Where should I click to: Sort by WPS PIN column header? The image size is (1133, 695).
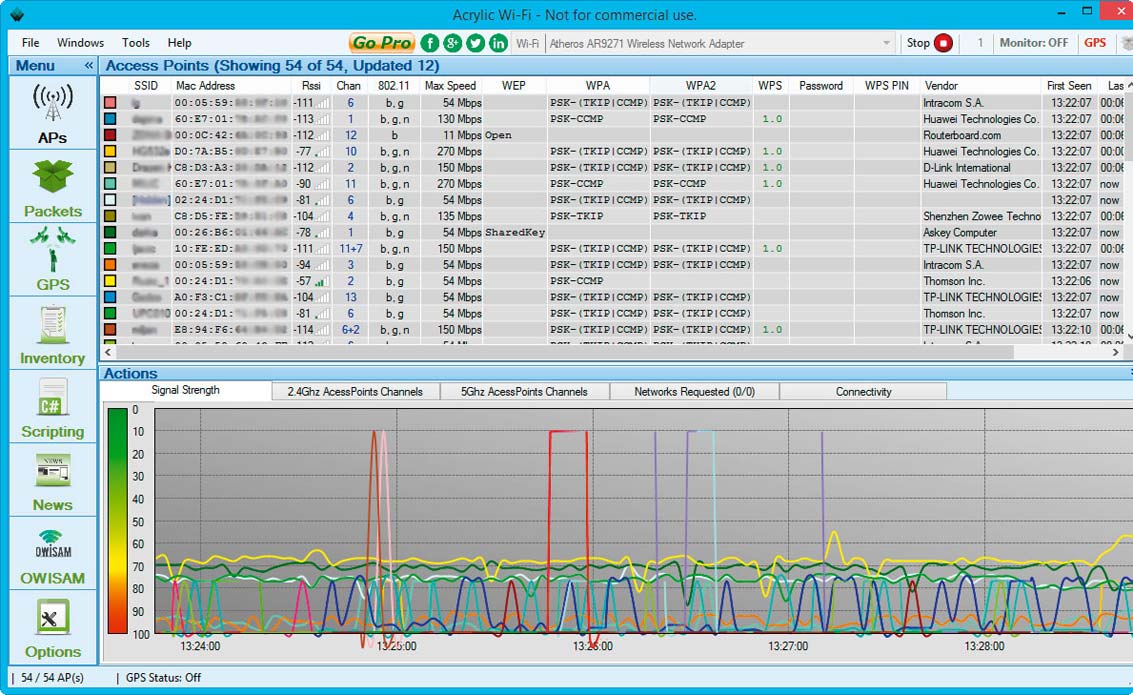(887, 85)
